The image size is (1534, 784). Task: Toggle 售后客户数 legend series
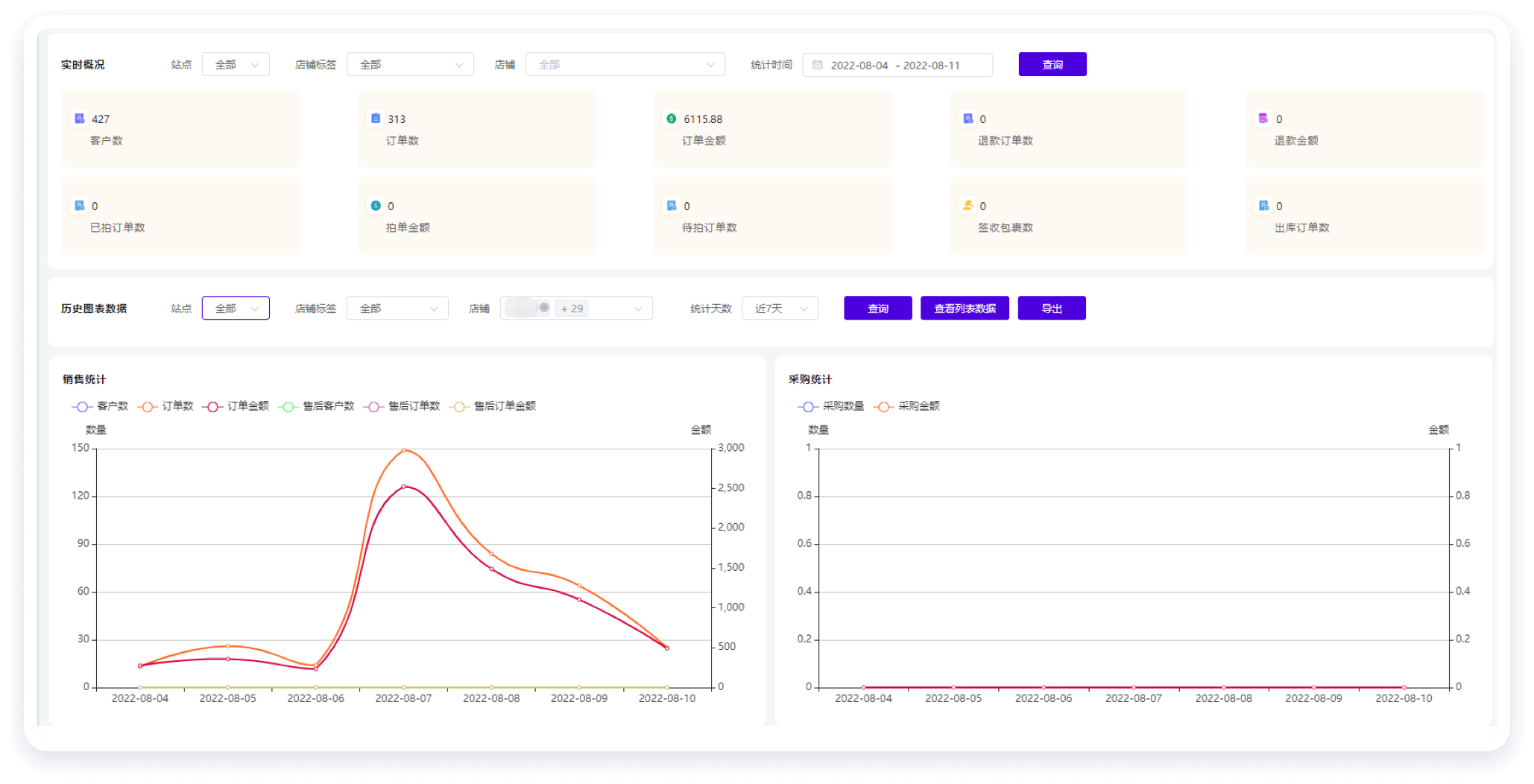tap(317, 406)
